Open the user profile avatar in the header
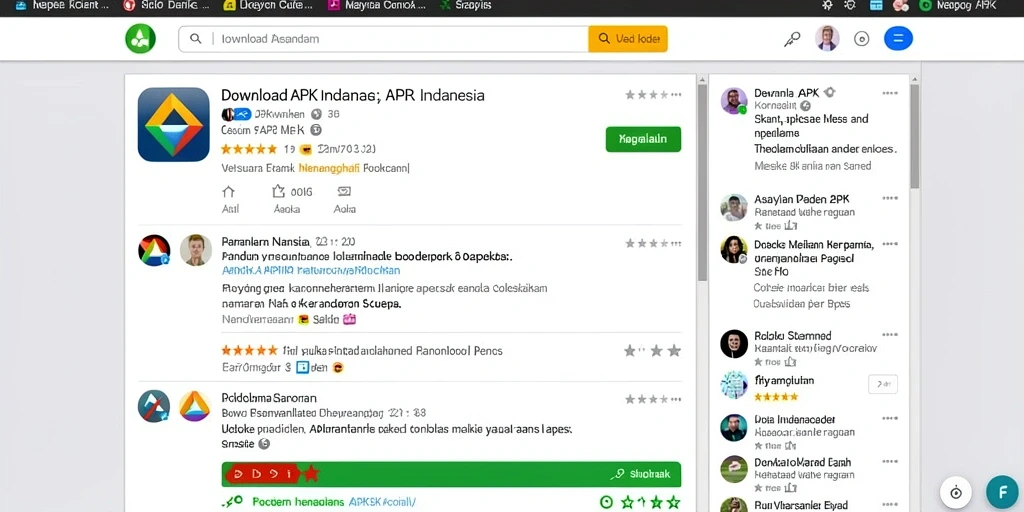The width and height of the screenshot is (1024, 512). pyautogui.click(x=827, y=39)
